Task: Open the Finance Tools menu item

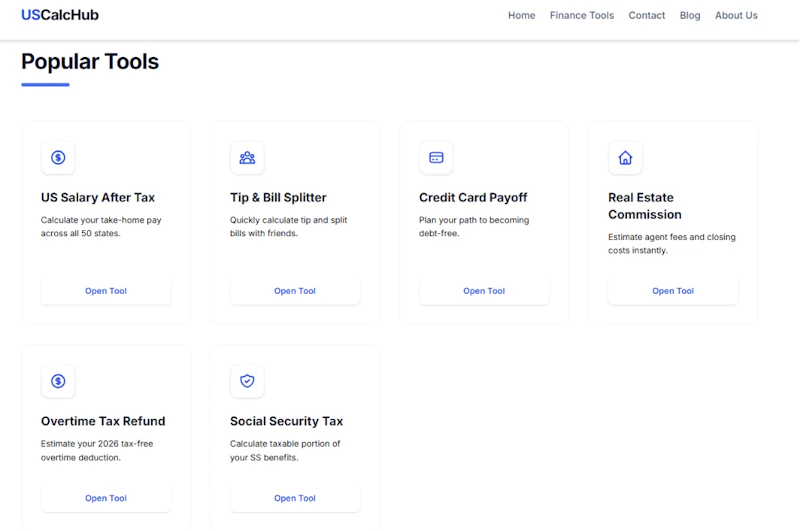Action: [582, 15]
